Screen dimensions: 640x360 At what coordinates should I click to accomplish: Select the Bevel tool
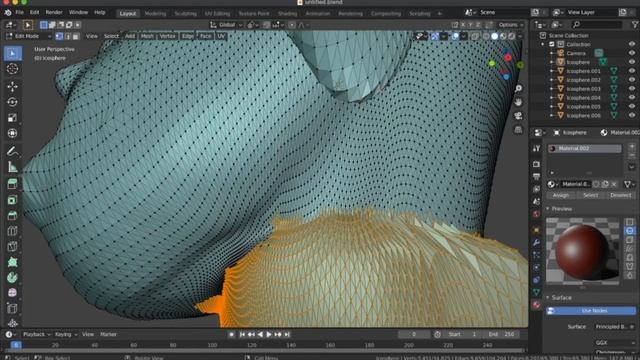[x=12, y=216]
